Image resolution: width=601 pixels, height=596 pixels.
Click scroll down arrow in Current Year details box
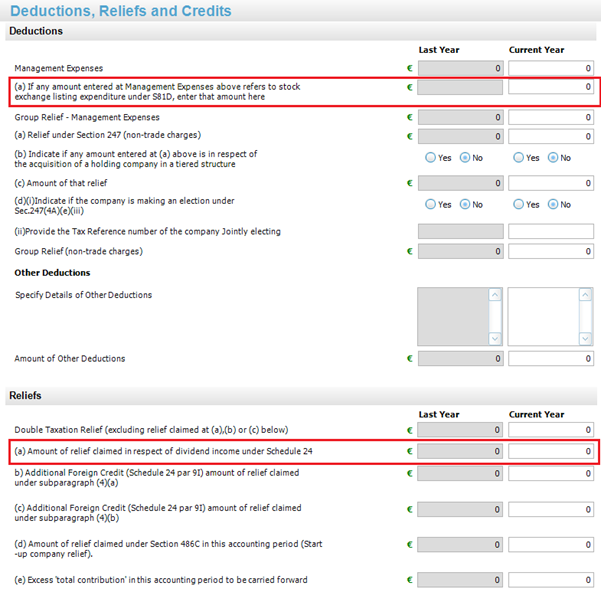coord(585,338)
